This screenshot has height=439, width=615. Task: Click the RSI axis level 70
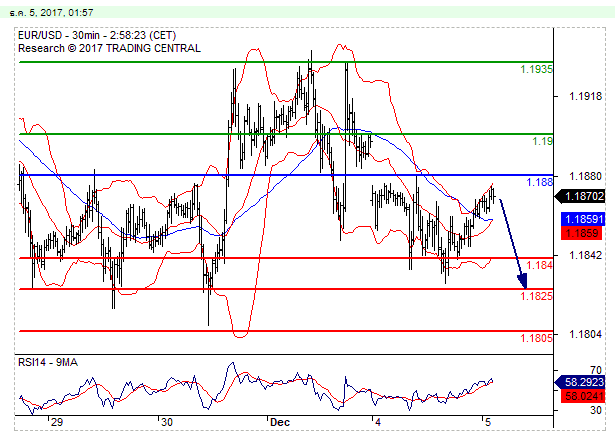(x=596, y=370)
